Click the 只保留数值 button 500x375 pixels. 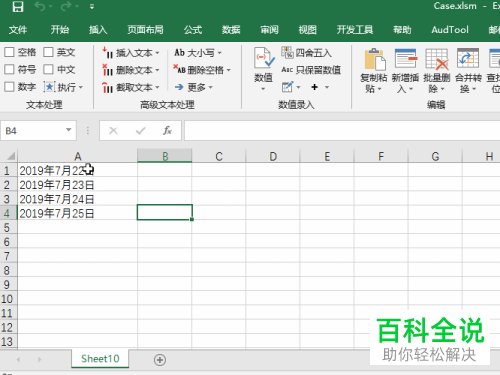311,70
